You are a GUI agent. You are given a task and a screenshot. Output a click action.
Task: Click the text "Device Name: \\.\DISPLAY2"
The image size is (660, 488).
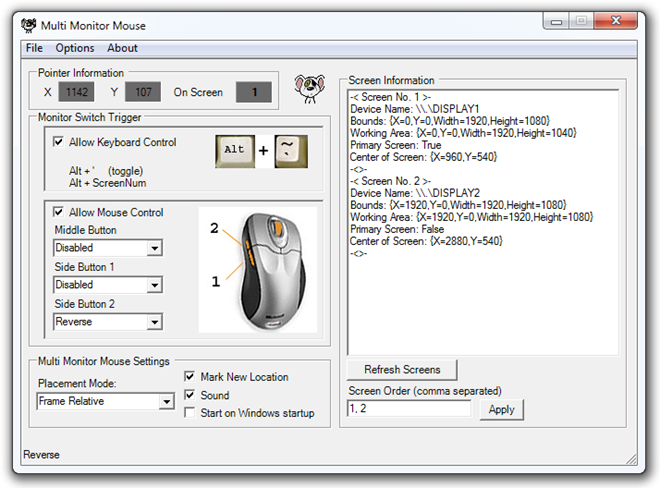pyautogui.click(x=415, y=193)
